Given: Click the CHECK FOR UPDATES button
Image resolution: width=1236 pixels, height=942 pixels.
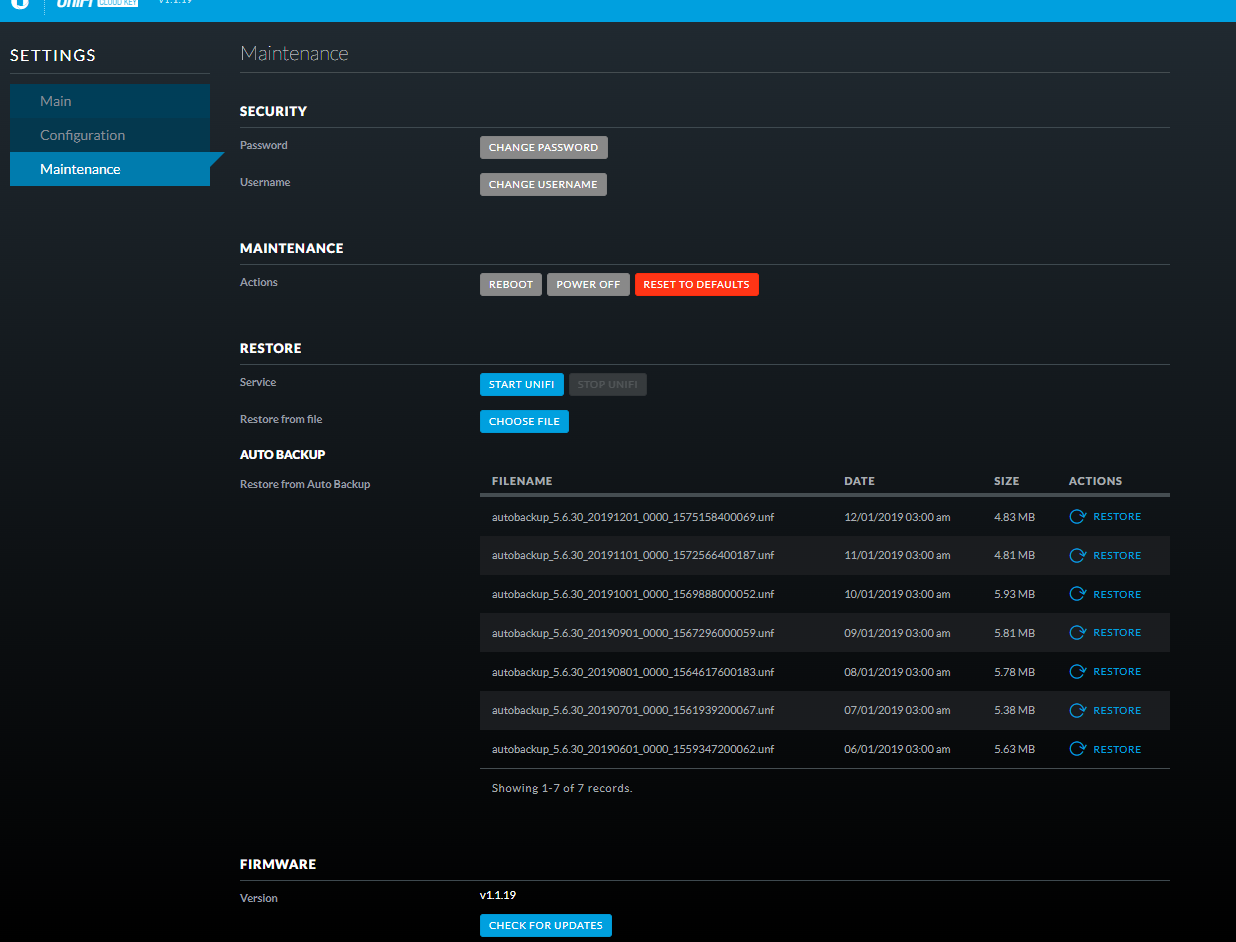Looking at the screenshot, I should (546, 925).
